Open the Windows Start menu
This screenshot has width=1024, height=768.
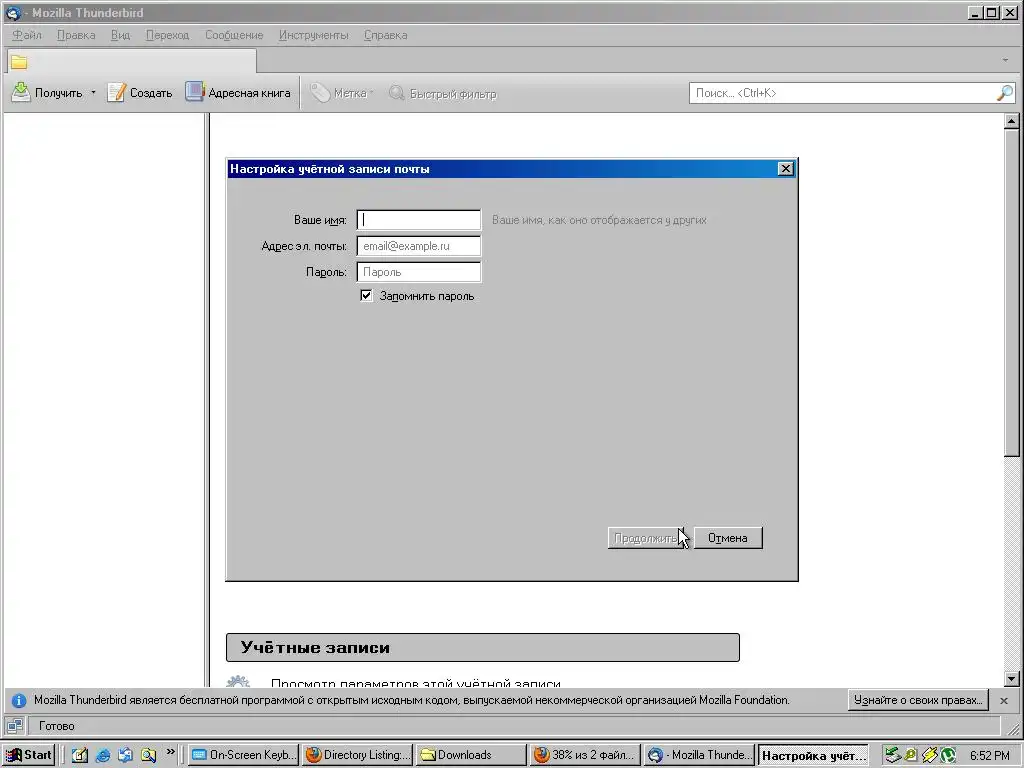click(x=29, y=755)
